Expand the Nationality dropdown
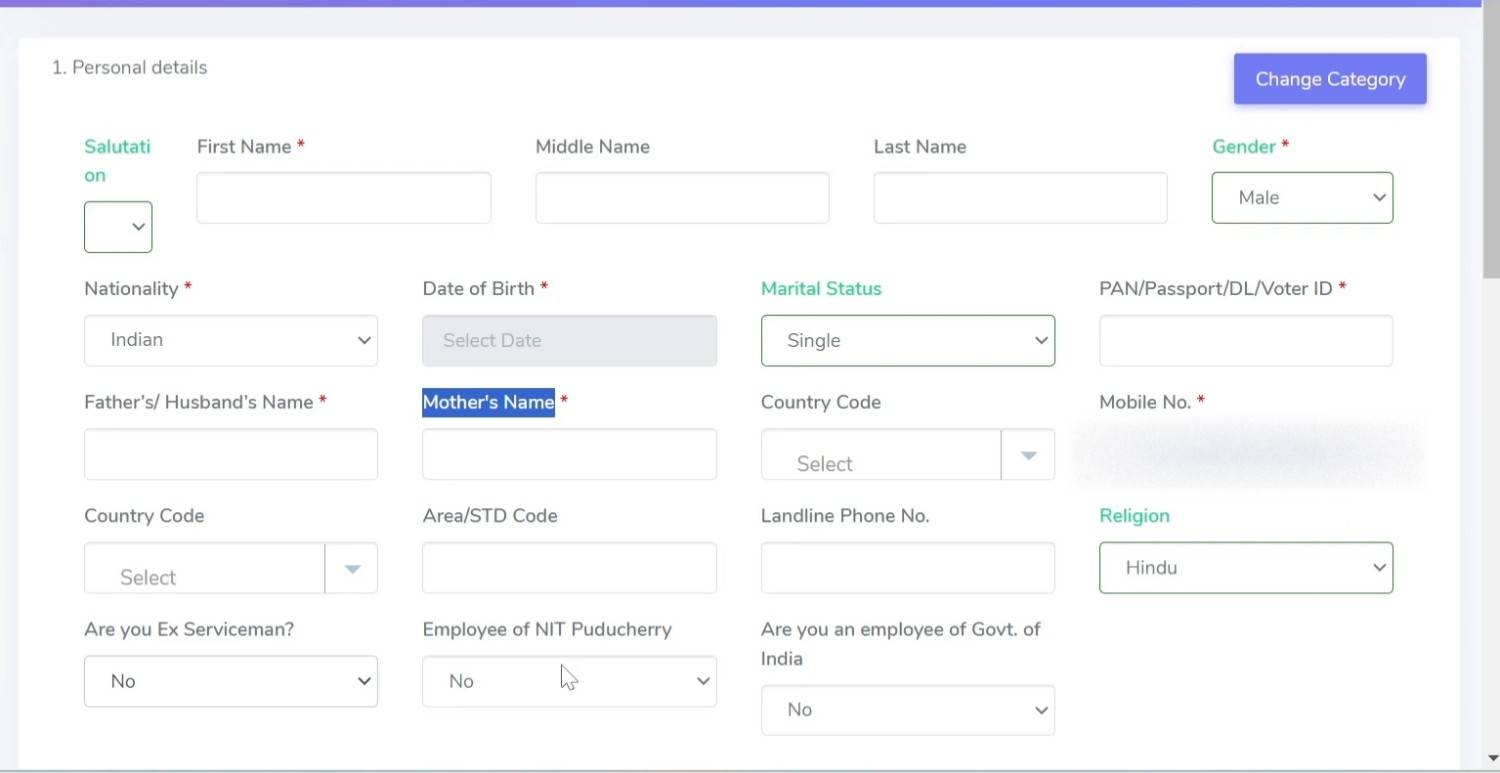 (x=231, y=341)
